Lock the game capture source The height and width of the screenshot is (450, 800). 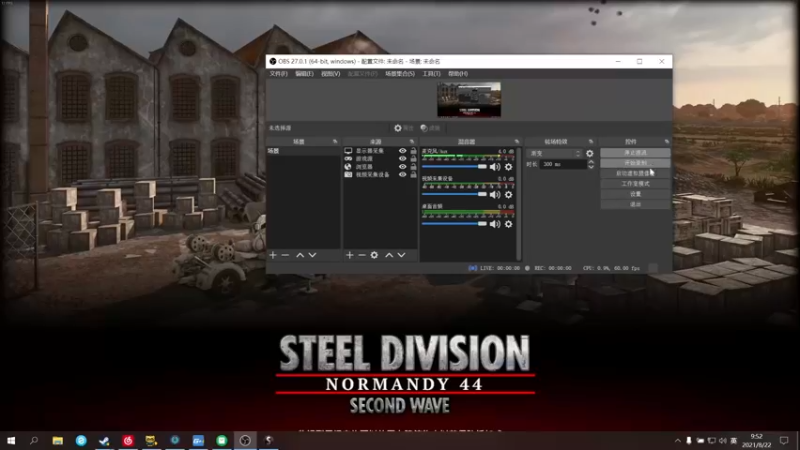[413, 159]
